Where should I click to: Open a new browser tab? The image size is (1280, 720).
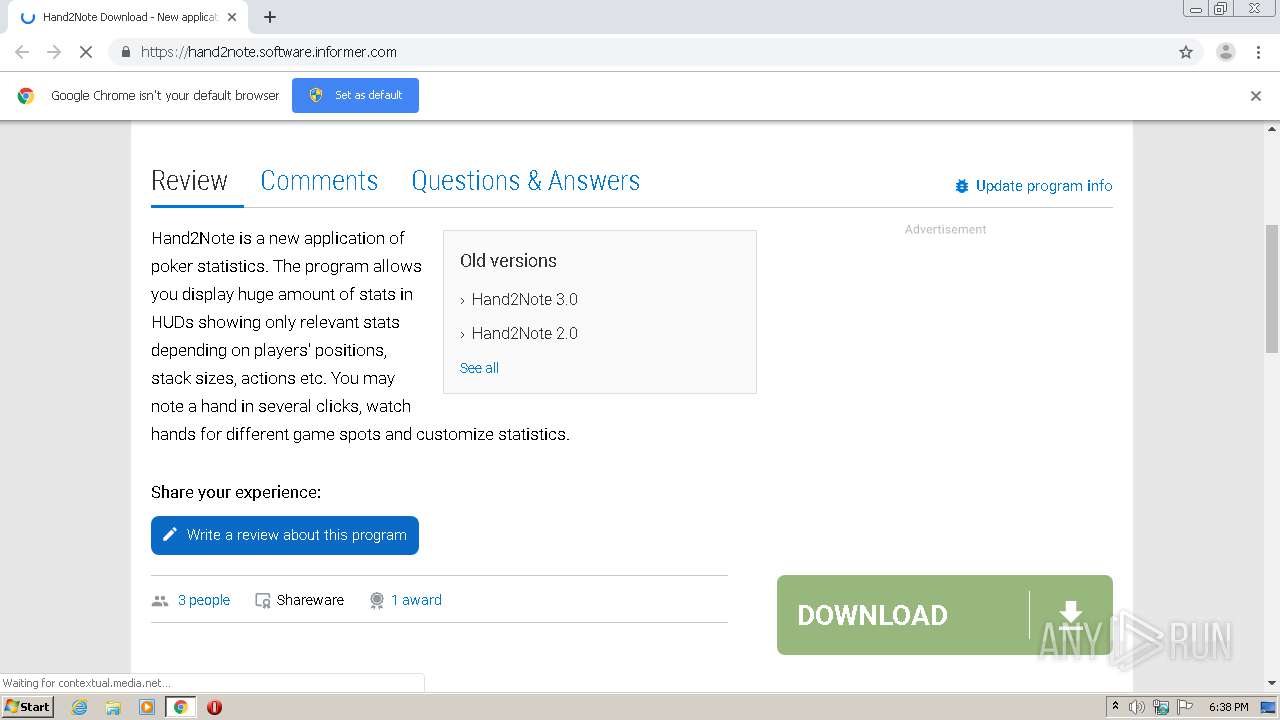tap(270, 17)
